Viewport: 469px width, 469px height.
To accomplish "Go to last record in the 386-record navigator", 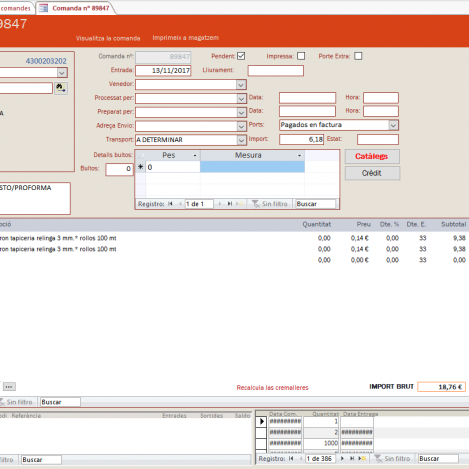I will pyautogui.click(x=352, y=458).
